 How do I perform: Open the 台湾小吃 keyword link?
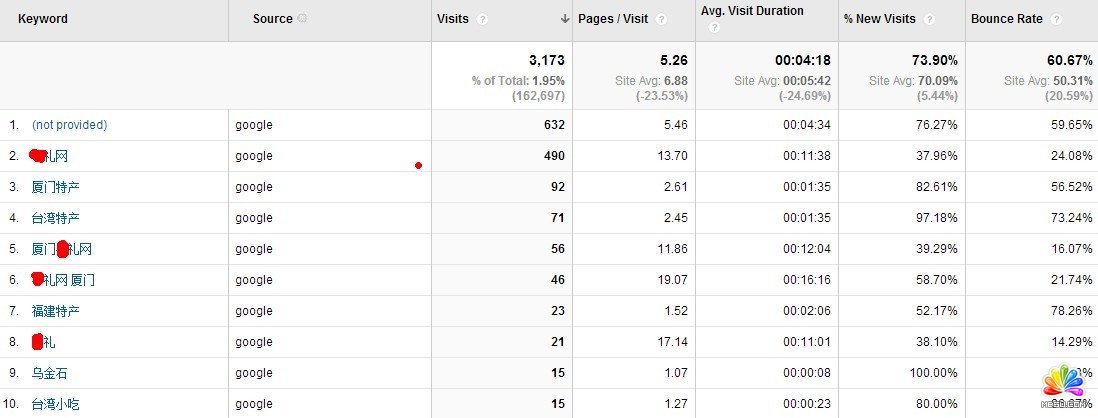click(55, 404)
